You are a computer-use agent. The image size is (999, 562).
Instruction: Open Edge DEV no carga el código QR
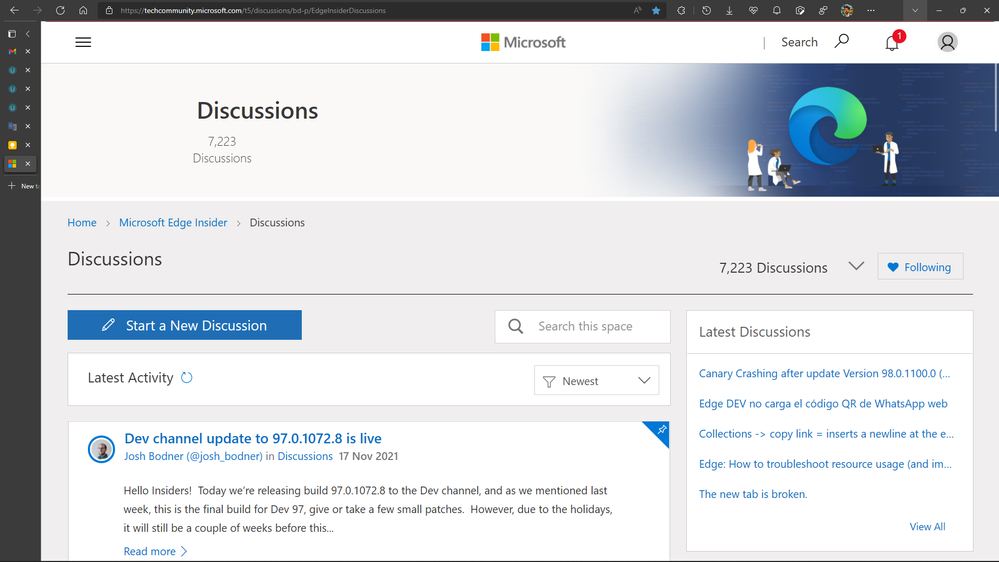[823, 403]
